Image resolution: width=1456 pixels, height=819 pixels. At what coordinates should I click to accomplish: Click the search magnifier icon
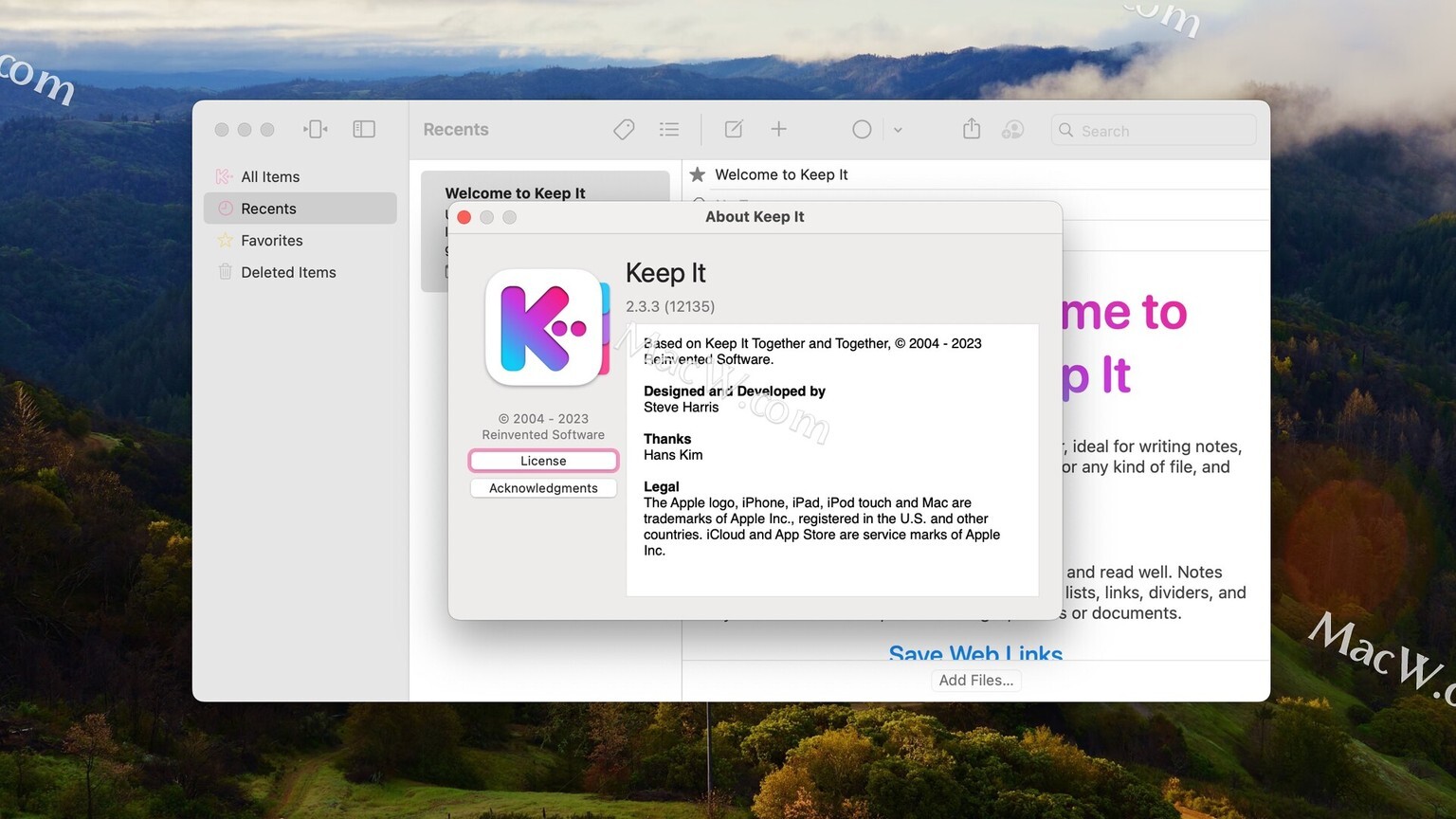[1066, 130]
